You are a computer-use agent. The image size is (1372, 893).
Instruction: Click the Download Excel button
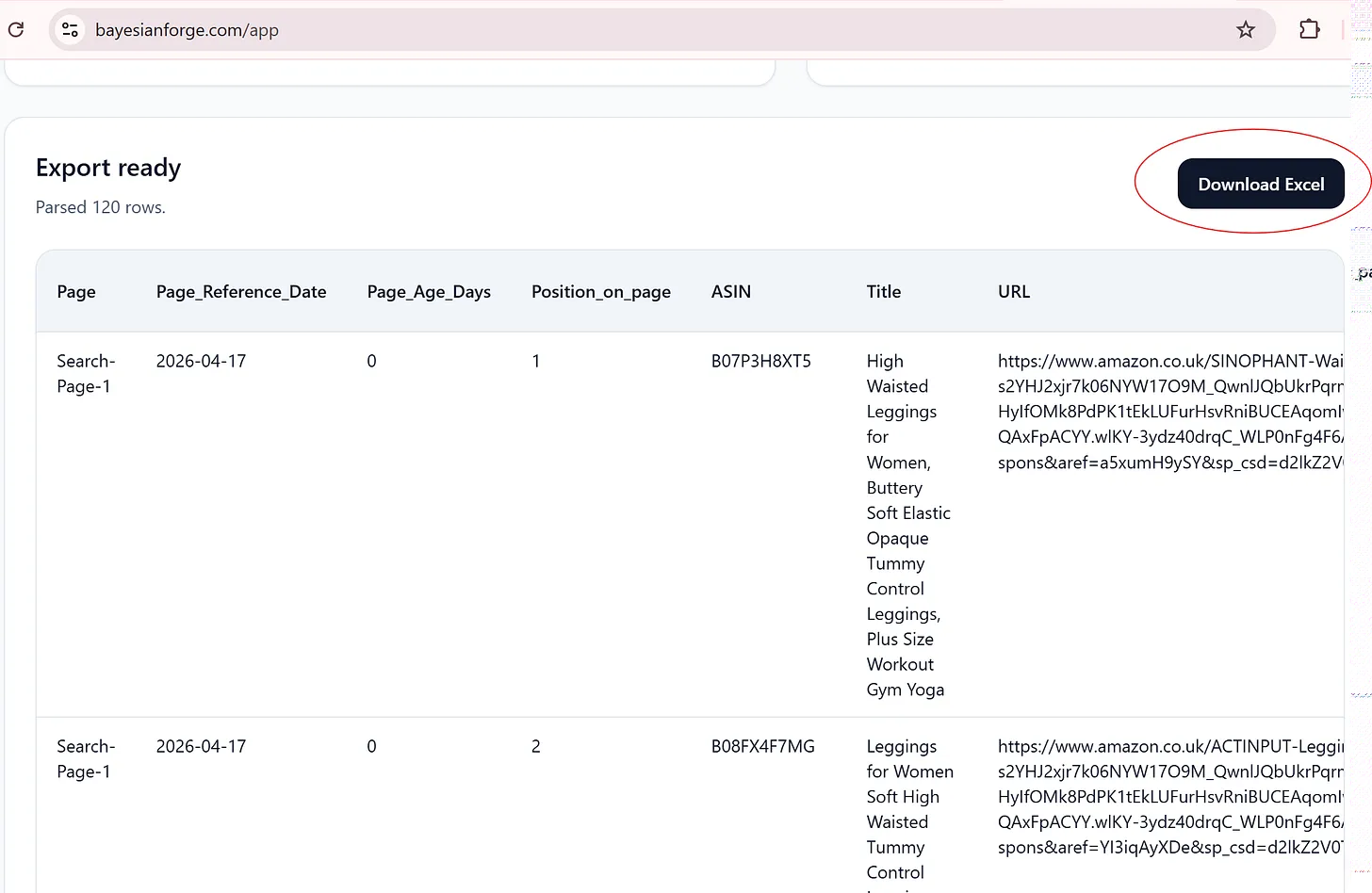(x=1260, y=185)
